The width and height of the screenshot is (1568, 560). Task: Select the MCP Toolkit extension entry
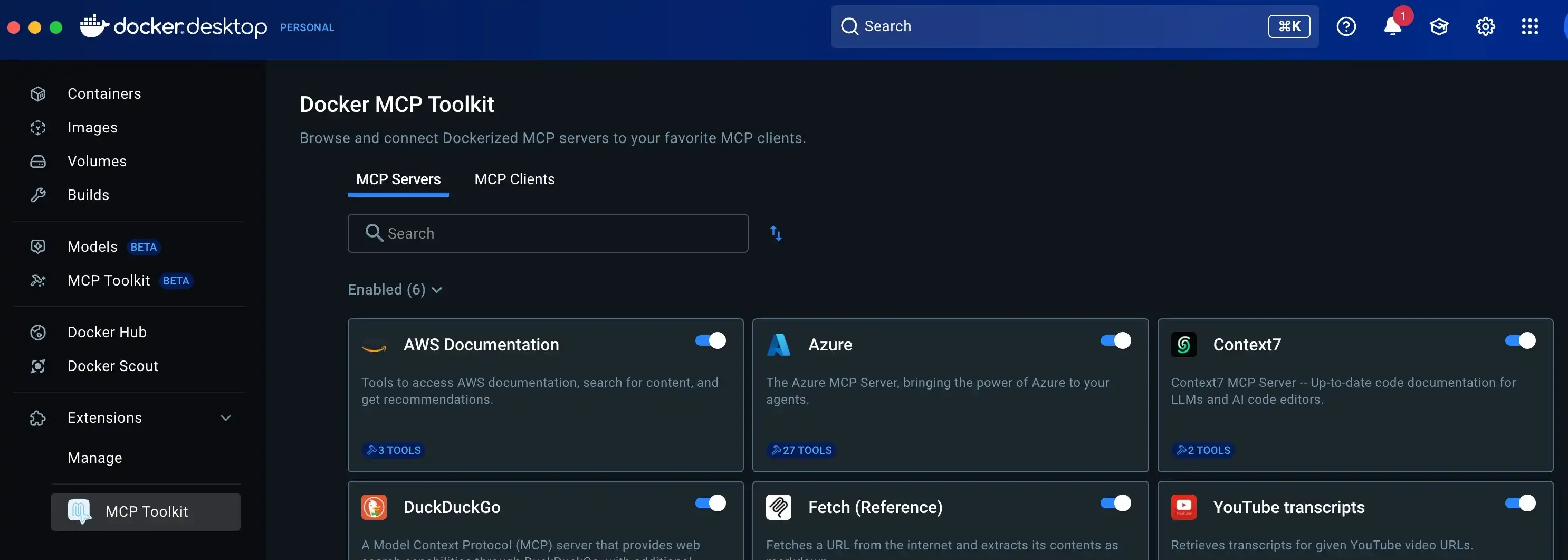pos(146,512)
